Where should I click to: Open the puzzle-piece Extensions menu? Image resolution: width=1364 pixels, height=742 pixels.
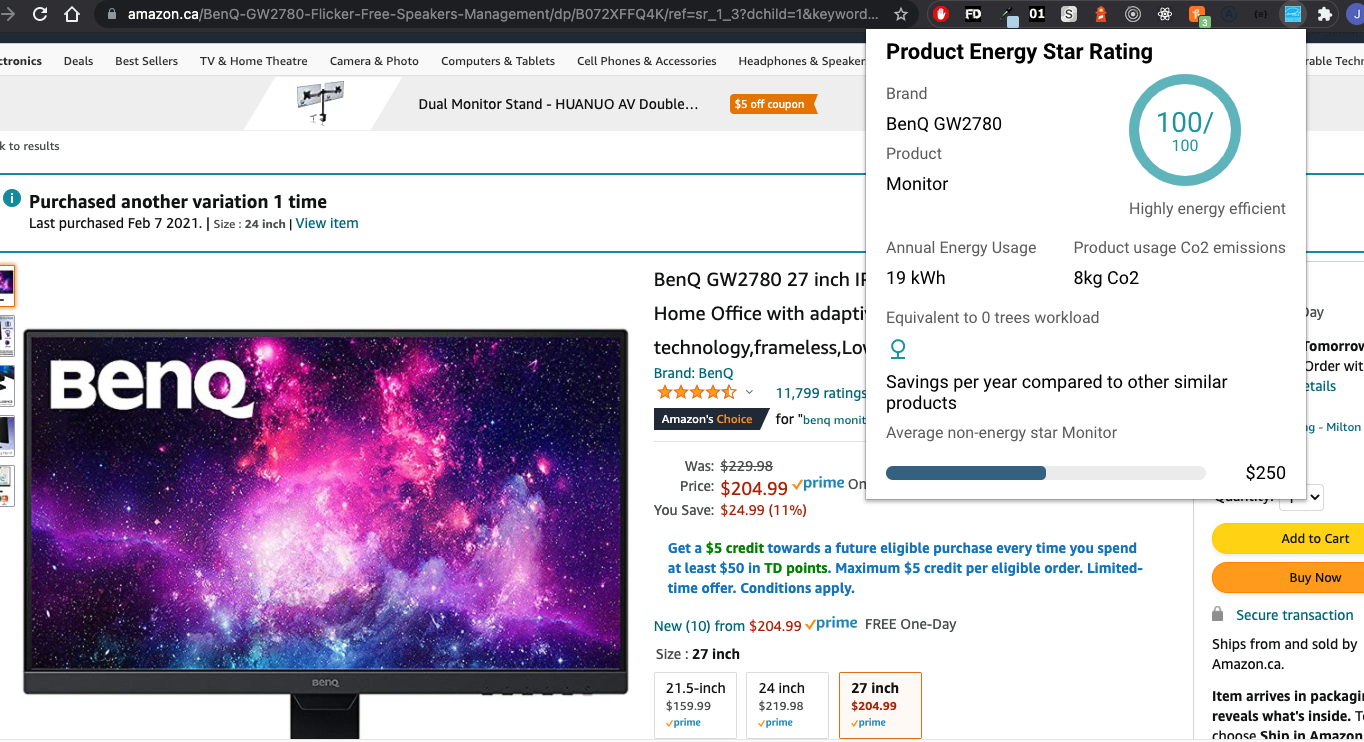pos(1325,14)
